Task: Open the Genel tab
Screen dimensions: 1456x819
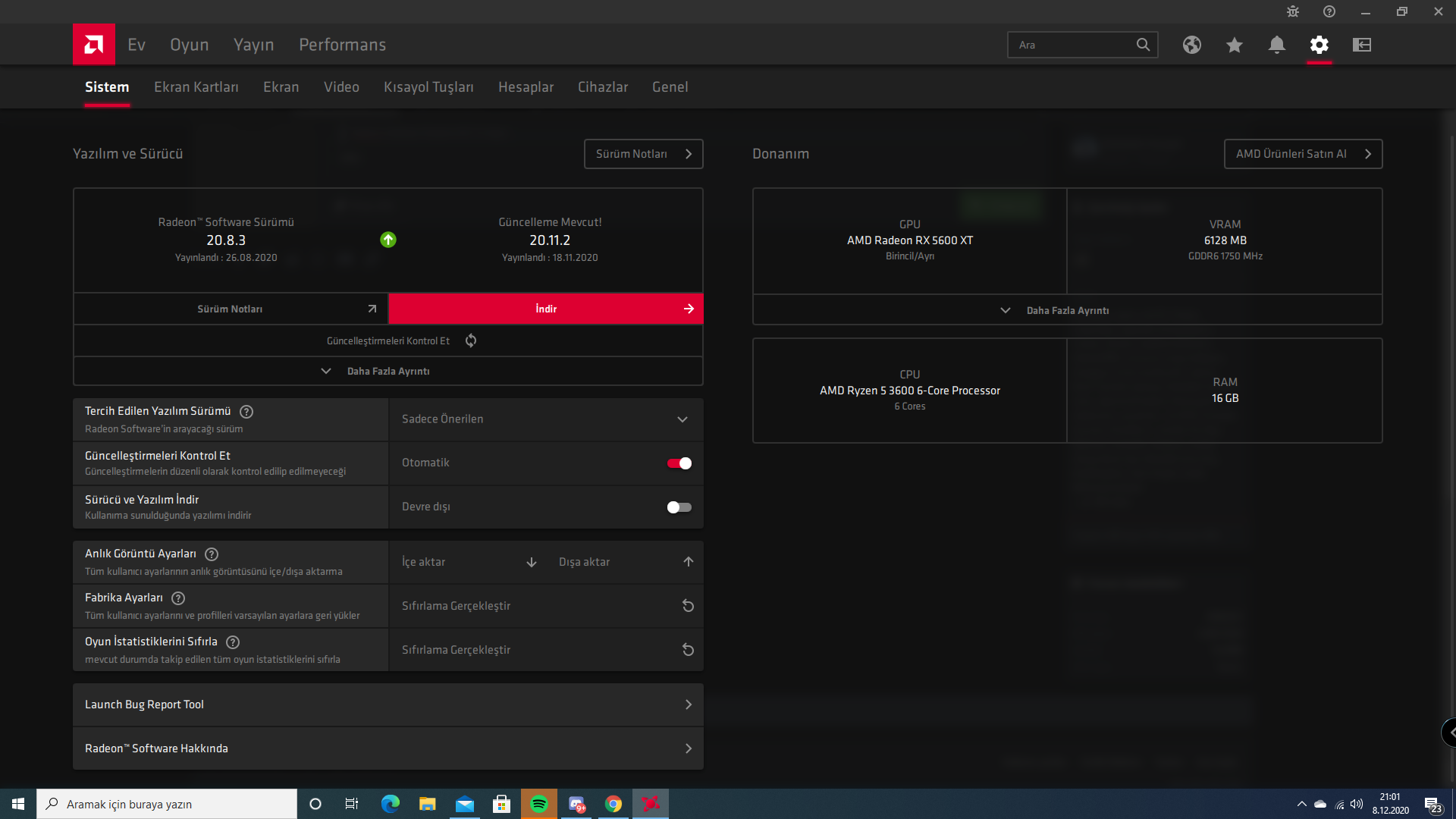Action: coord(670,87)
